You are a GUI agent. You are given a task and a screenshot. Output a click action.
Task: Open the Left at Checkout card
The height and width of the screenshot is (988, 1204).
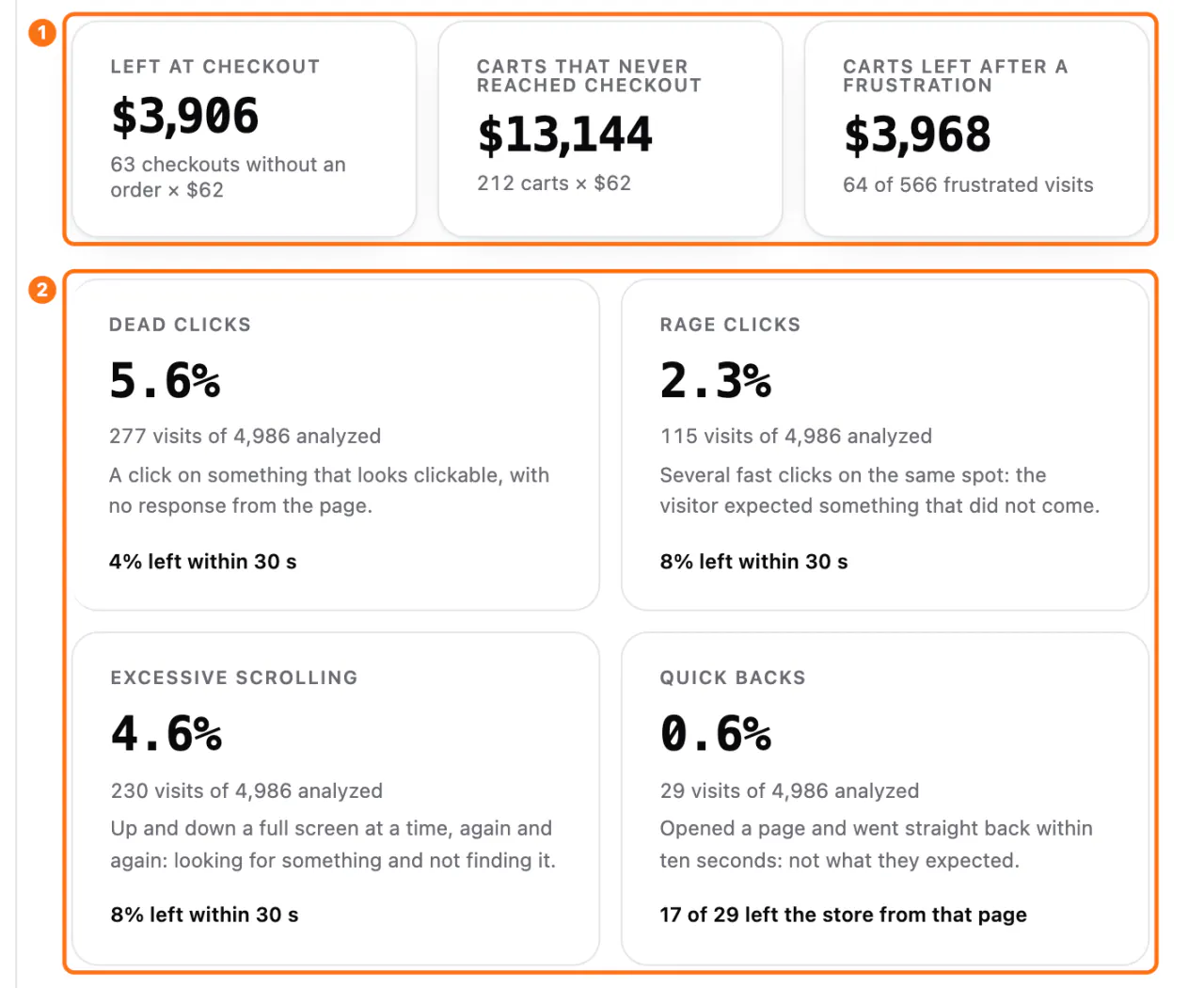tap(245, 129)
